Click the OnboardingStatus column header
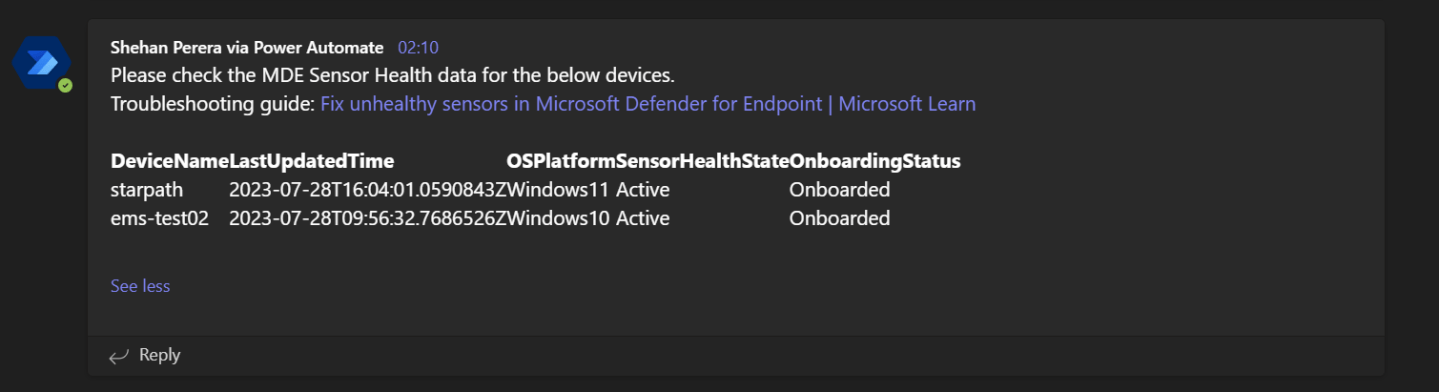This screenshot has height=392, width=1439. click(x=875, y=161)
